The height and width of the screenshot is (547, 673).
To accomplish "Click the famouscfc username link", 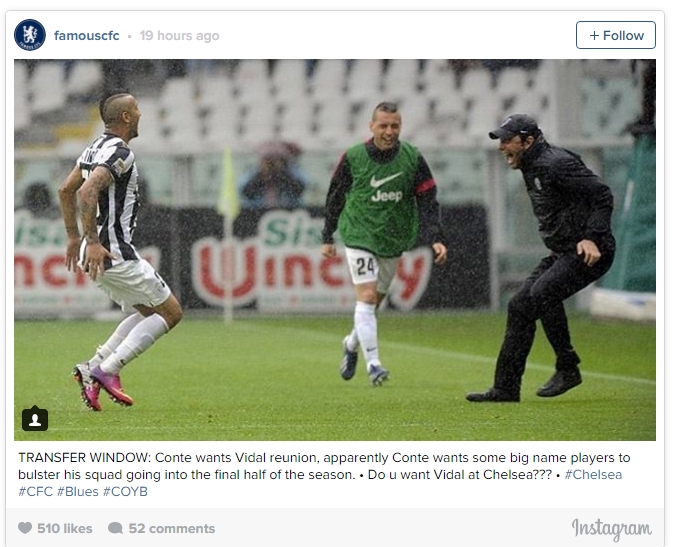I will pyautogui.click(x=86, y=36).
